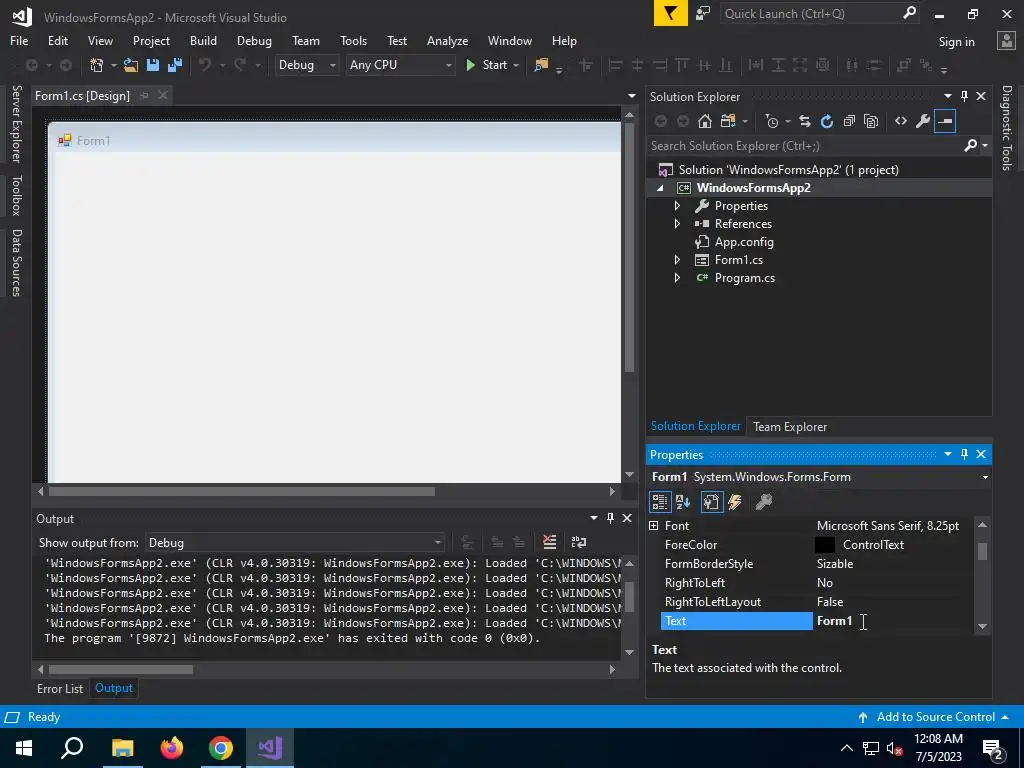Click the Home icon in Solution Explorer
1024x768 pixels.
click(705, 121)
